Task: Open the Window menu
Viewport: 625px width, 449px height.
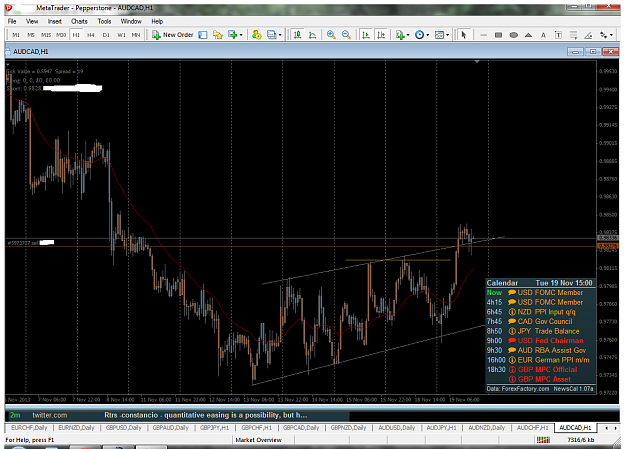Action: click(131, 22)
